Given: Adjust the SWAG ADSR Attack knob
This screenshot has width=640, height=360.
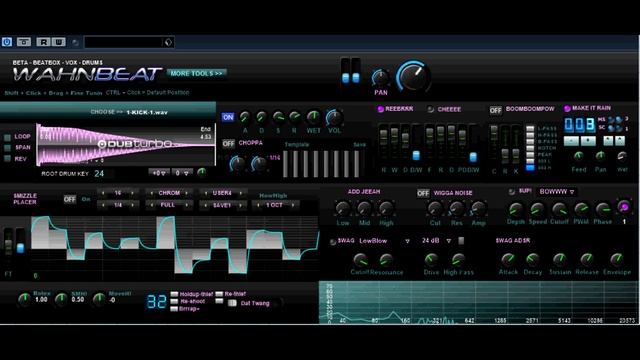Looking at the screenshot, I should 508,259.
